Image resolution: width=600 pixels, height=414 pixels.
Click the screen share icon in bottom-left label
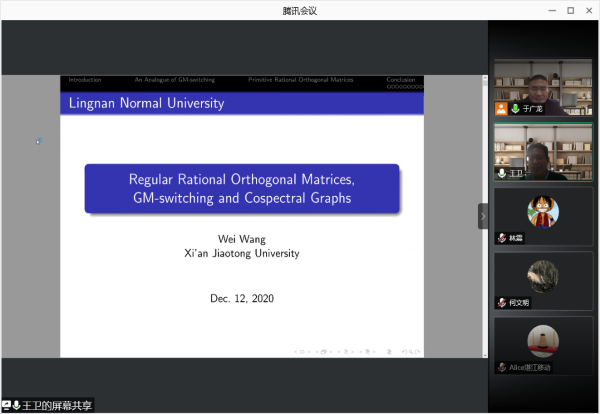pos(6,405)
